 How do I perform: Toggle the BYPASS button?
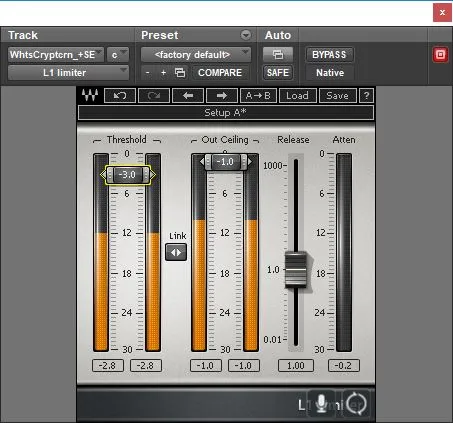click(x=329, y=55)
